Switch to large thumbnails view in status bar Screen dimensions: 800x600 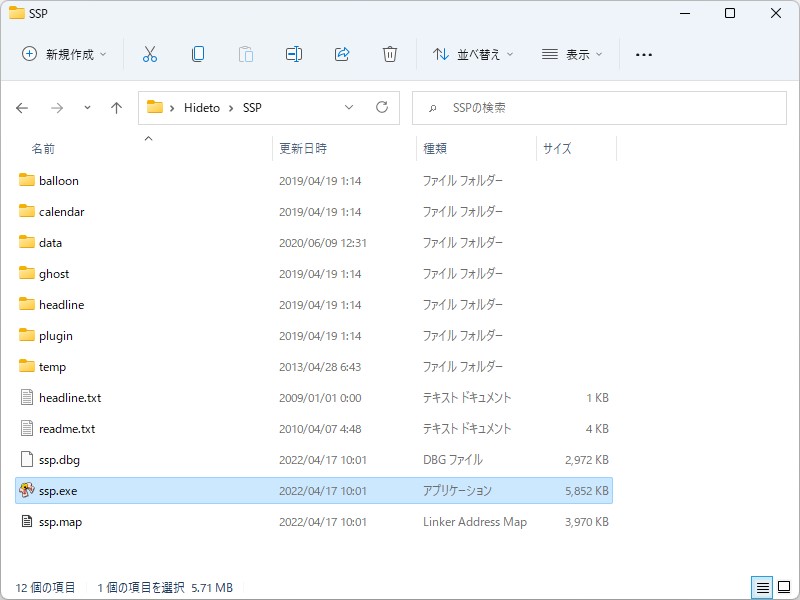click(783, 589)
